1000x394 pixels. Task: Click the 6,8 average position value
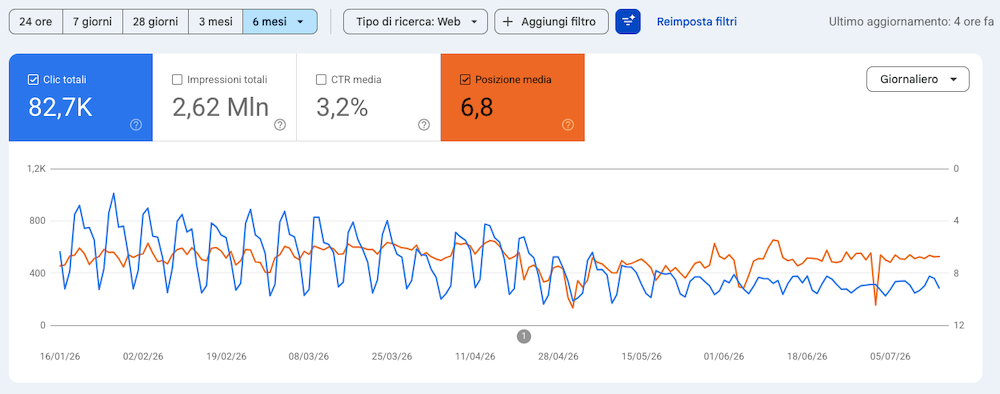tap(476, 108)
